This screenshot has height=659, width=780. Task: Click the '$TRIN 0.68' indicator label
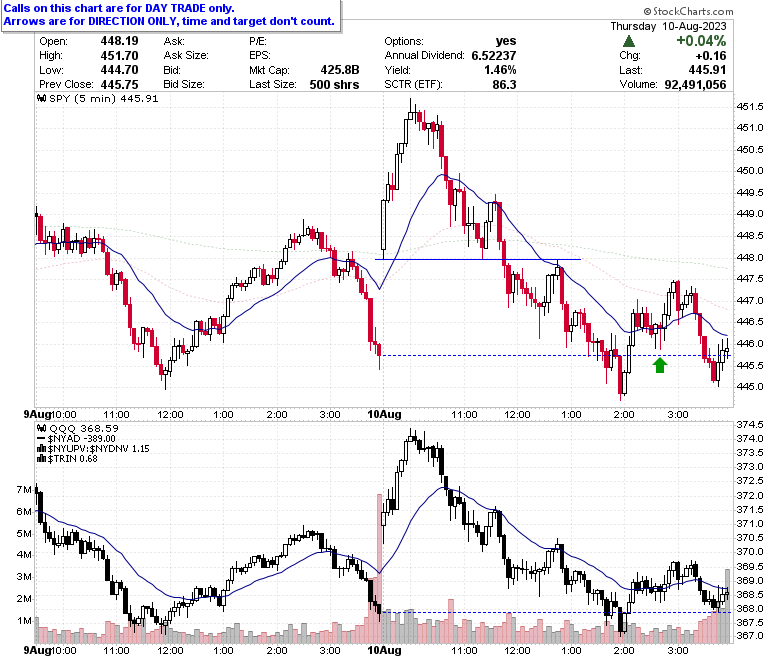click(x=73, y=459)
